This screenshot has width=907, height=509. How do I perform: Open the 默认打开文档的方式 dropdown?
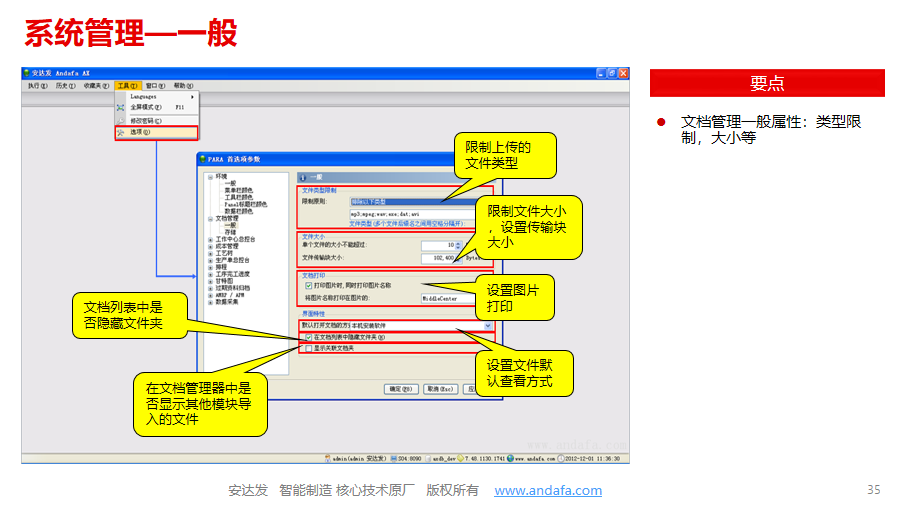pyautogui.click(x=488, y=325)
